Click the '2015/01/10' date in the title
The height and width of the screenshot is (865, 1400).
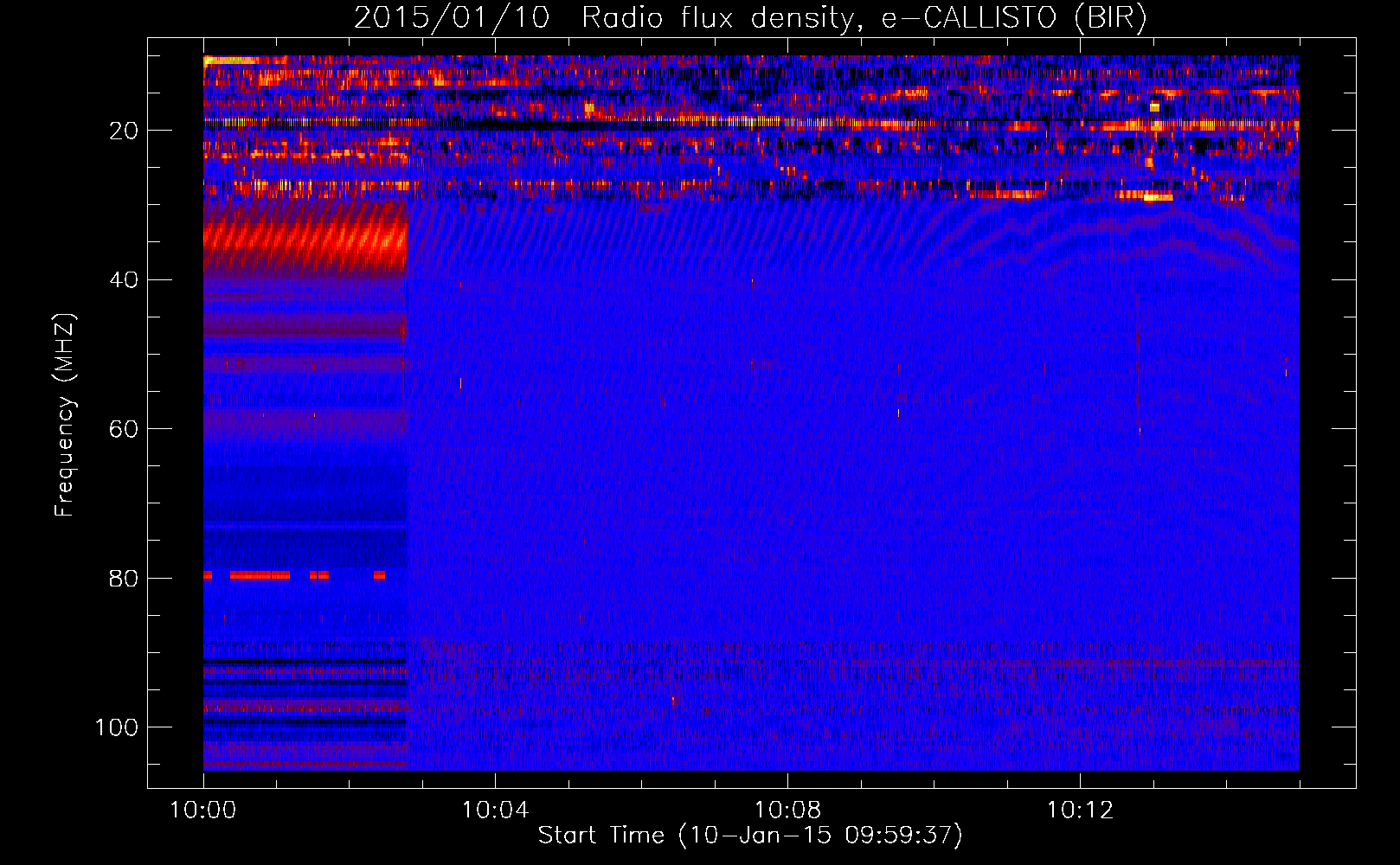pos(451,18)
